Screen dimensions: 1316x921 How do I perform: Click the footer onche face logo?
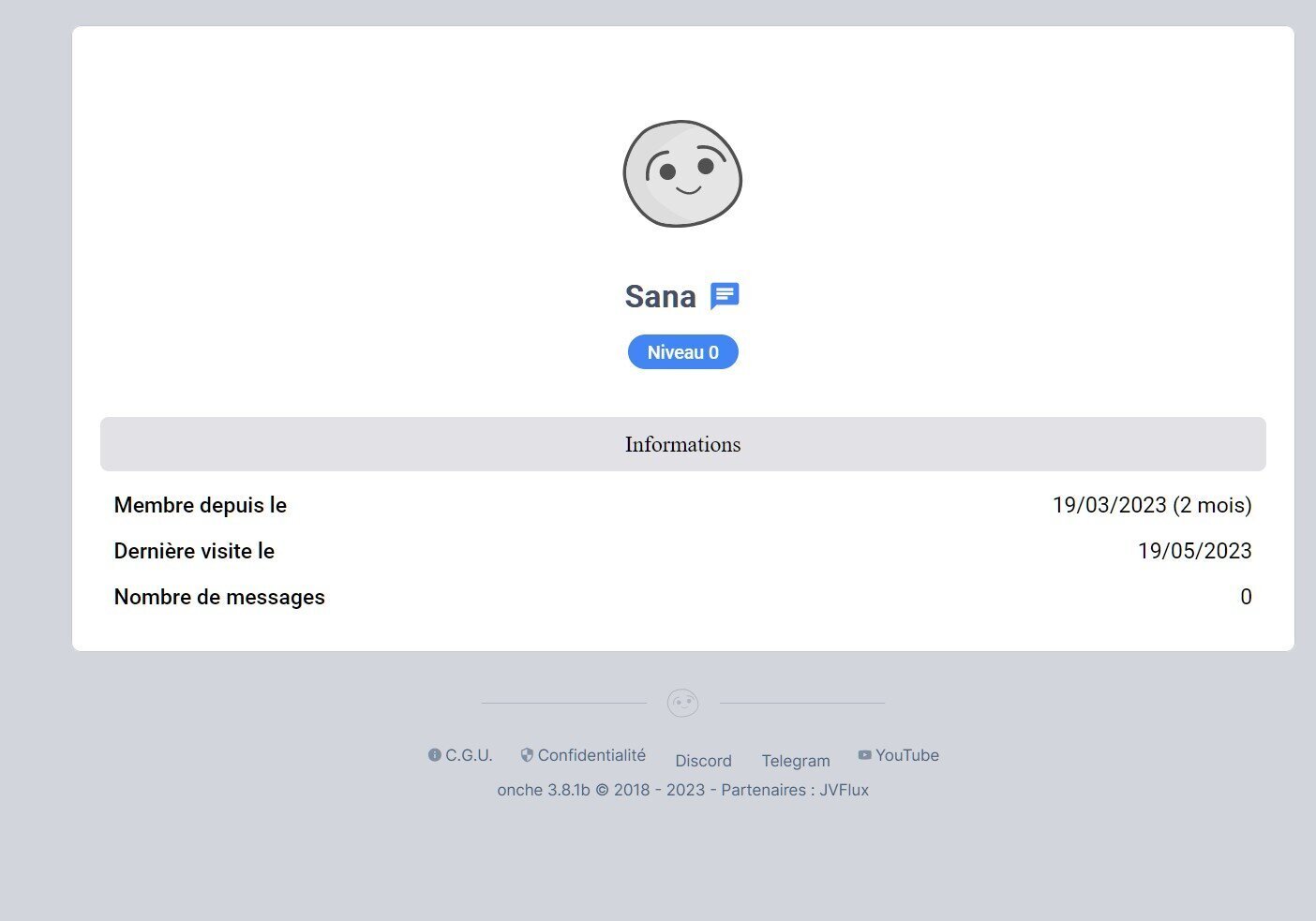pyautogui.click(x=682, y=703)
